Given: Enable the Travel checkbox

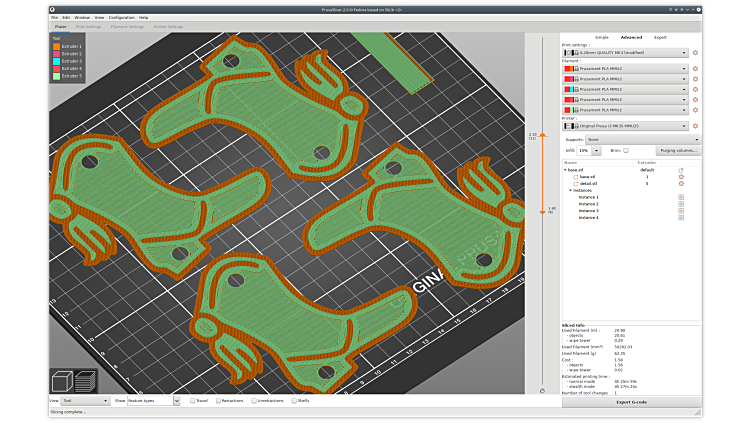Looking at the screenshot, I should click(192, 400).
